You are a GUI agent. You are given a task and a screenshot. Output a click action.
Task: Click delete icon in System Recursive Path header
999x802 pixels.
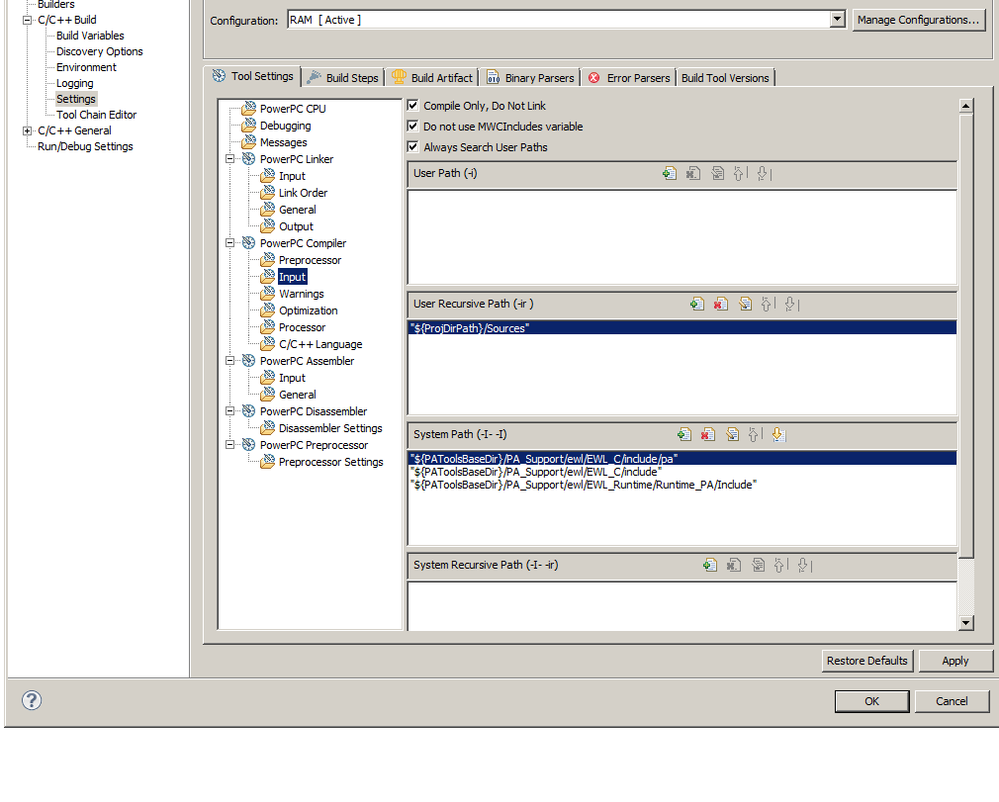click(x=734, y=565)
